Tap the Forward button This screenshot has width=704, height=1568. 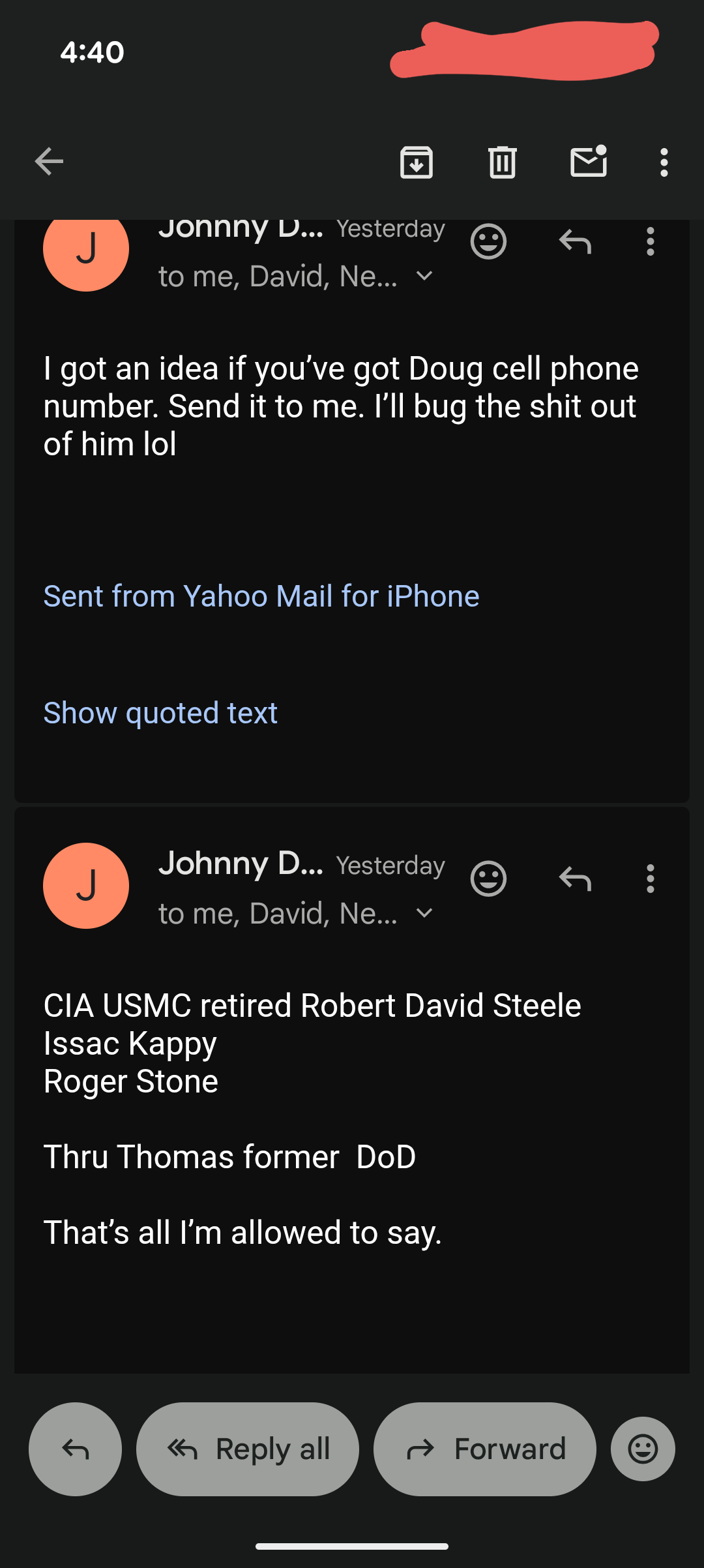pos(485,1449)
